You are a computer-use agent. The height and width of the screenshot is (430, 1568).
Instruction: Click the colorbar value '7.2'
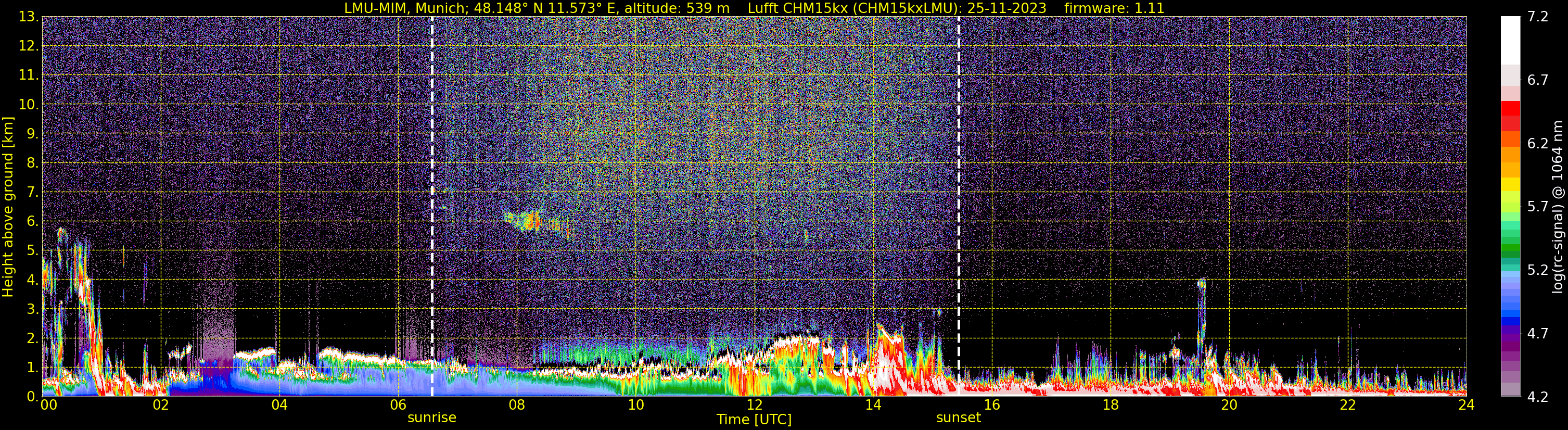click(x=1538, y=17)
